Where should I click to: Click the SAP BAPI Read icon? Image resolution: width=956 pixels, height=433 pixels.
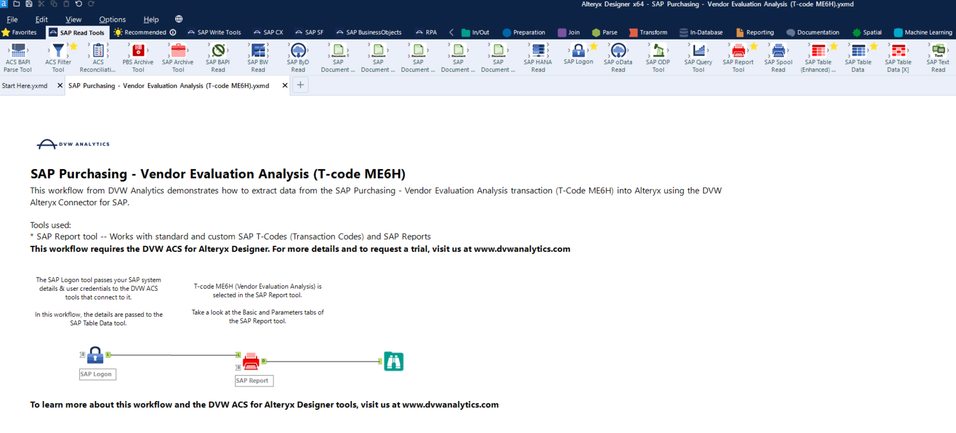tap(218, 50)
